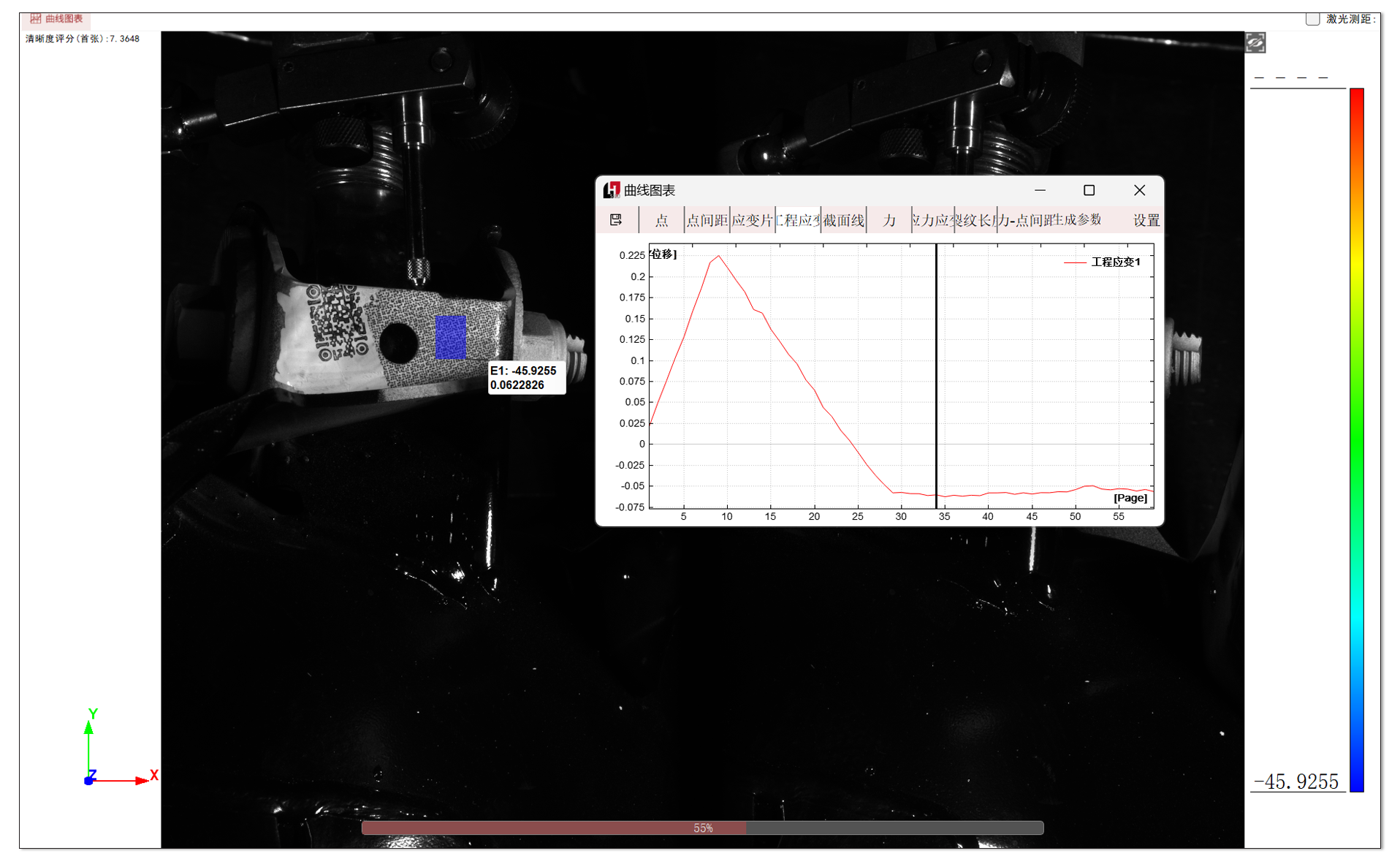Screen dimensions: 1400x859
Task: Enable the 激光测距 checkbox
Action: [x=1312, y=19]
